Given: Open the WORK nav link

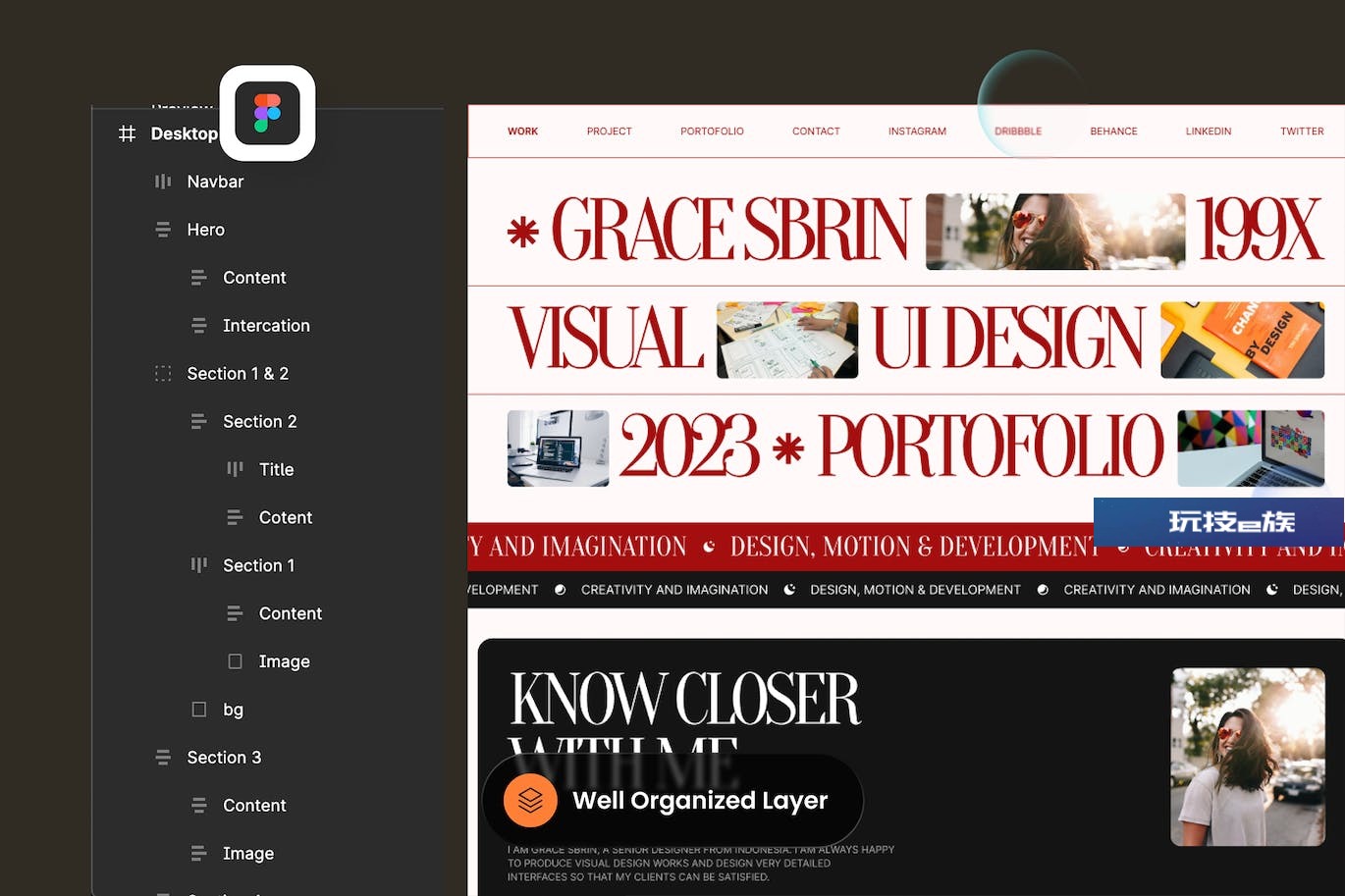Looking at the screenshot, I should [522, 132].
